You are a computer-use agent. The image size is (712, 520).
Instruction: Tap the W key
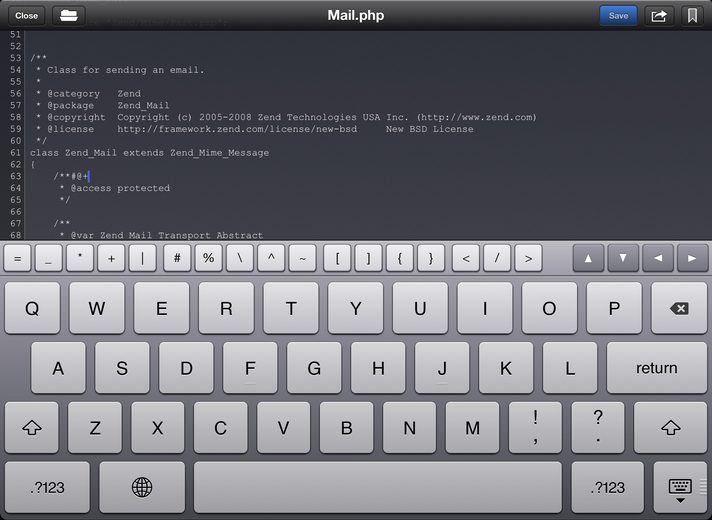point(97,308)
